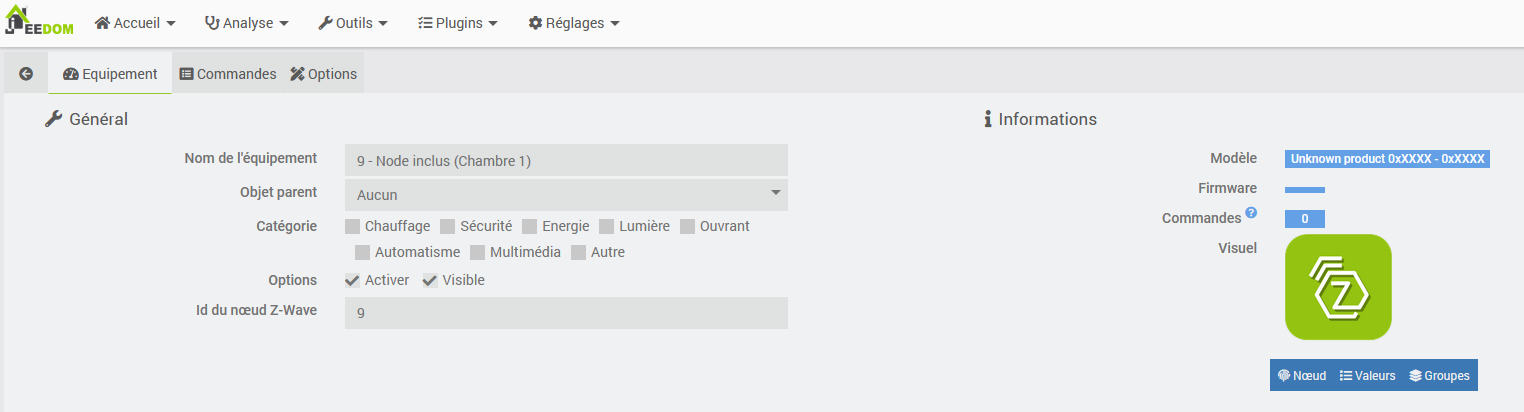Open the Accueil menu
The height and width of the screenshot is (412, 1524).
click(x=135, y=23)
